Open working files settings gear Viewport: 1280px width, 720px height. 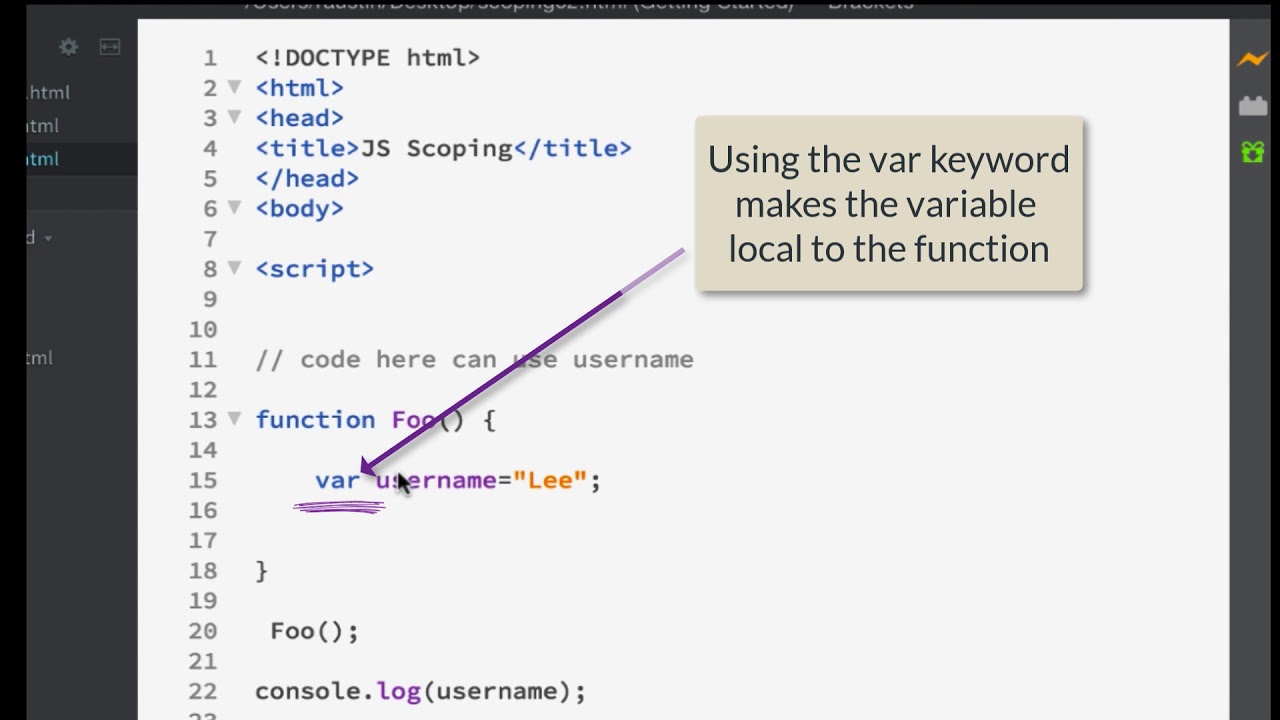pos(68,47)
